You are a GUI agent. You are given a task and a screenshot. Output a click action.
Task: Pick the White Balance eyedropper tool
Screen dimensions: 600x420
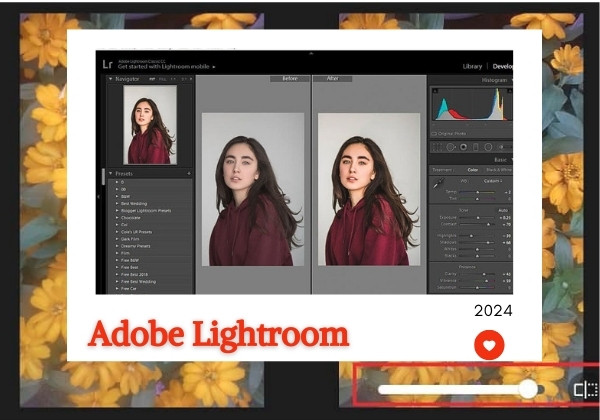tap(438, 184)
